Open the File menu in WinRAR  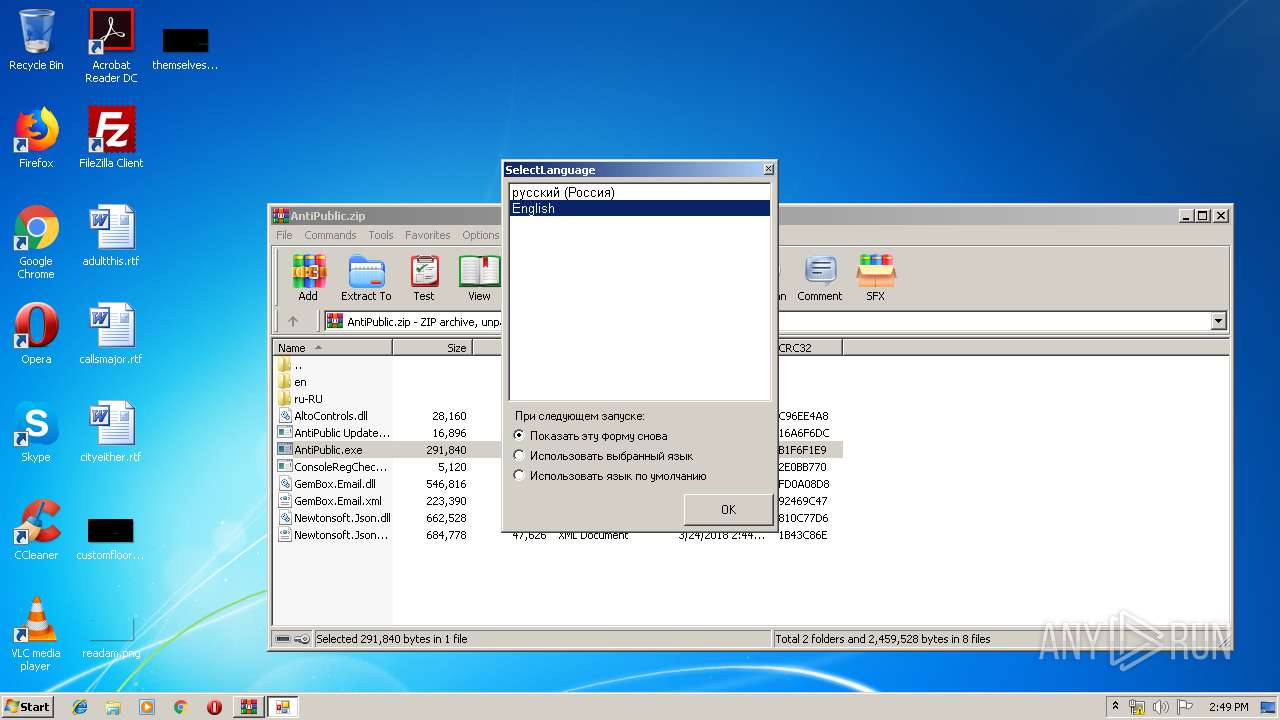[x=284, y=235]
